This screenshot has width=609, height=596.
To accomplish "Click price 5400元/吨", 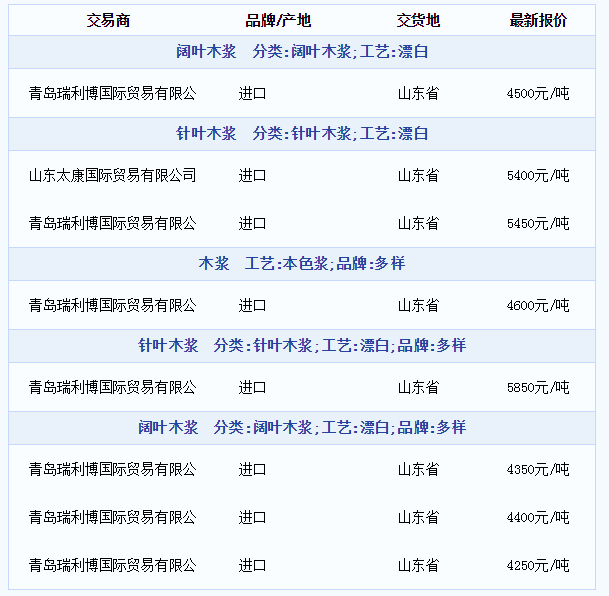I will coord(538,175).
